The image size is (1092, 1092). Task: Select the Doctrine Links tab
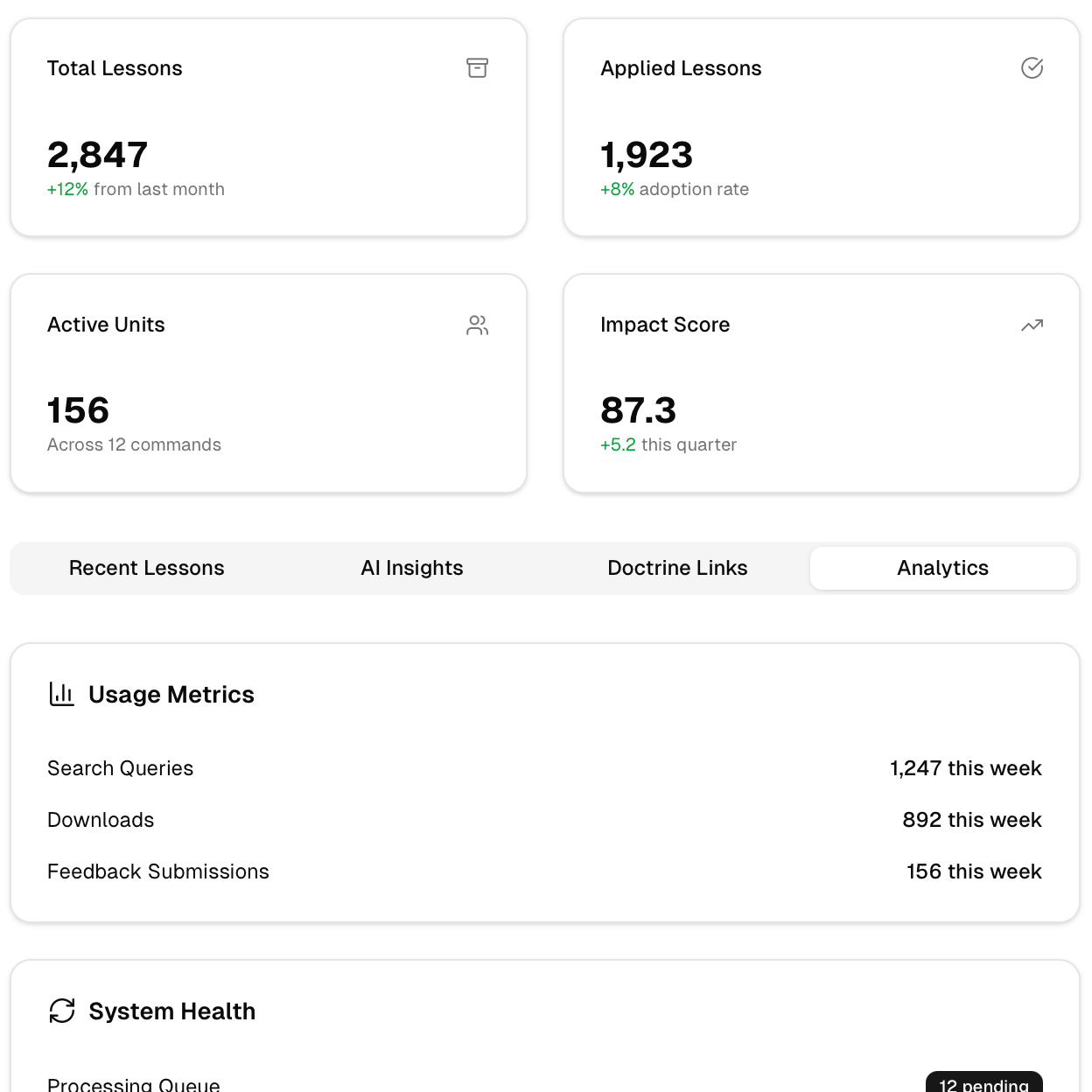click(x=677, y=569)
